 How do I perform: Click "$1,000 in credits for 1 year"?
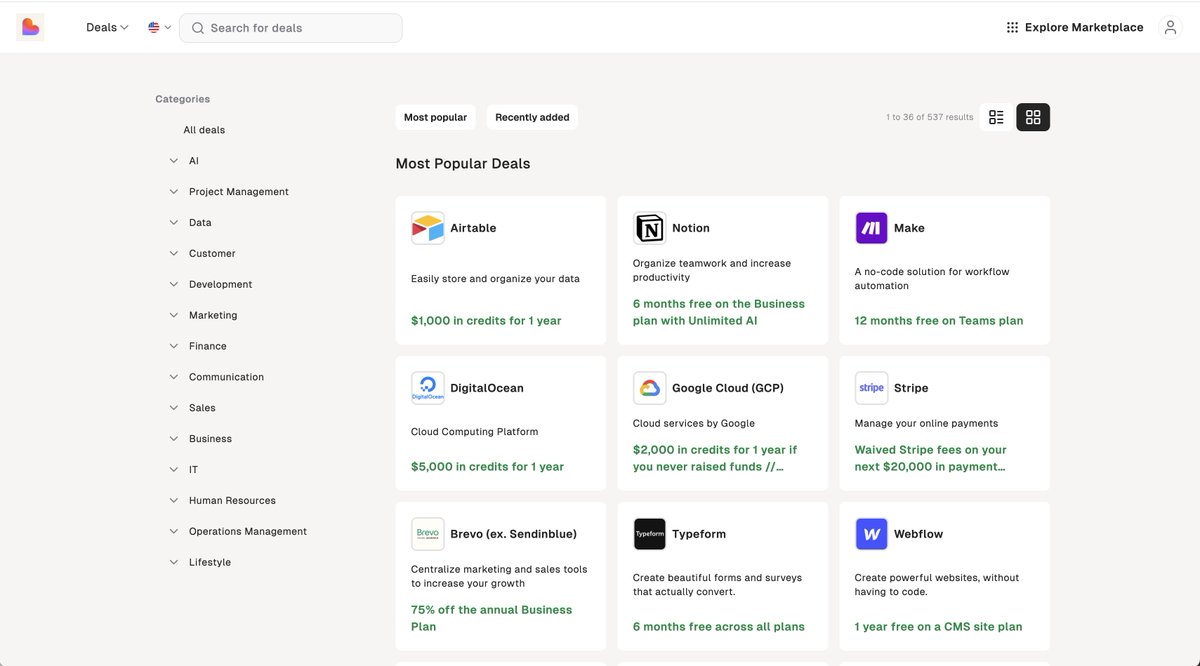coord(486,321)
